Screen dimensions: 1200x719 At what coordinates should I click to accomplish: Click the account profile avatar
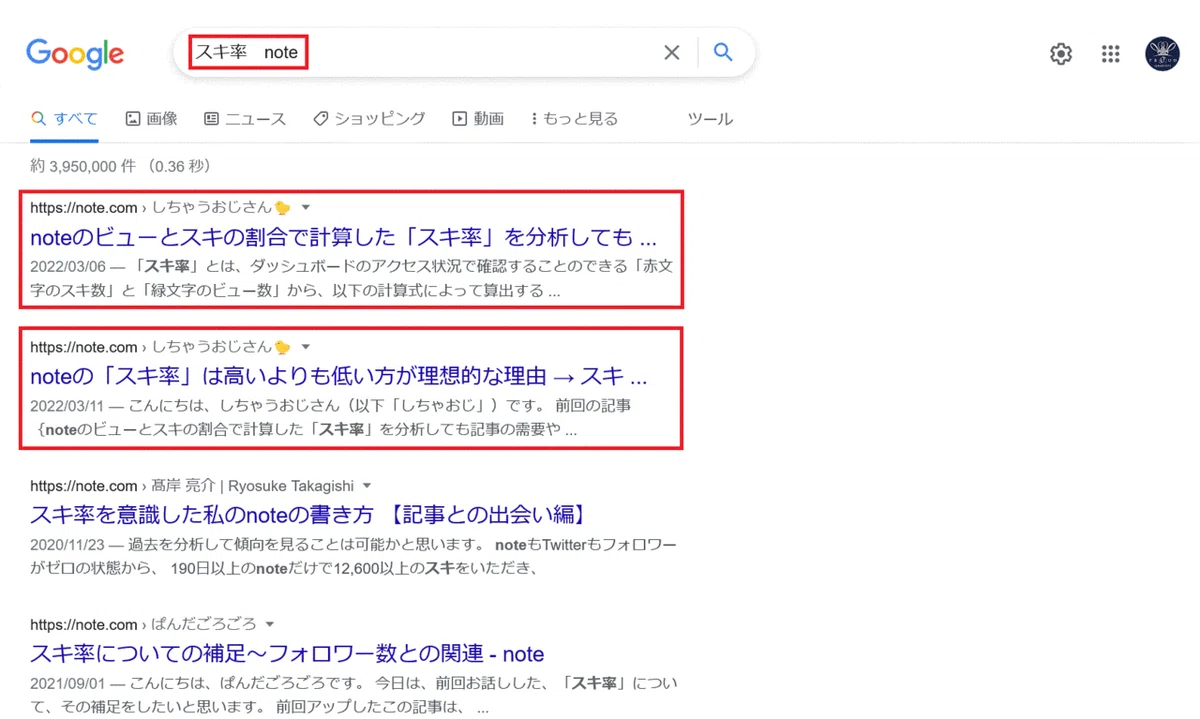point(1162,54)
